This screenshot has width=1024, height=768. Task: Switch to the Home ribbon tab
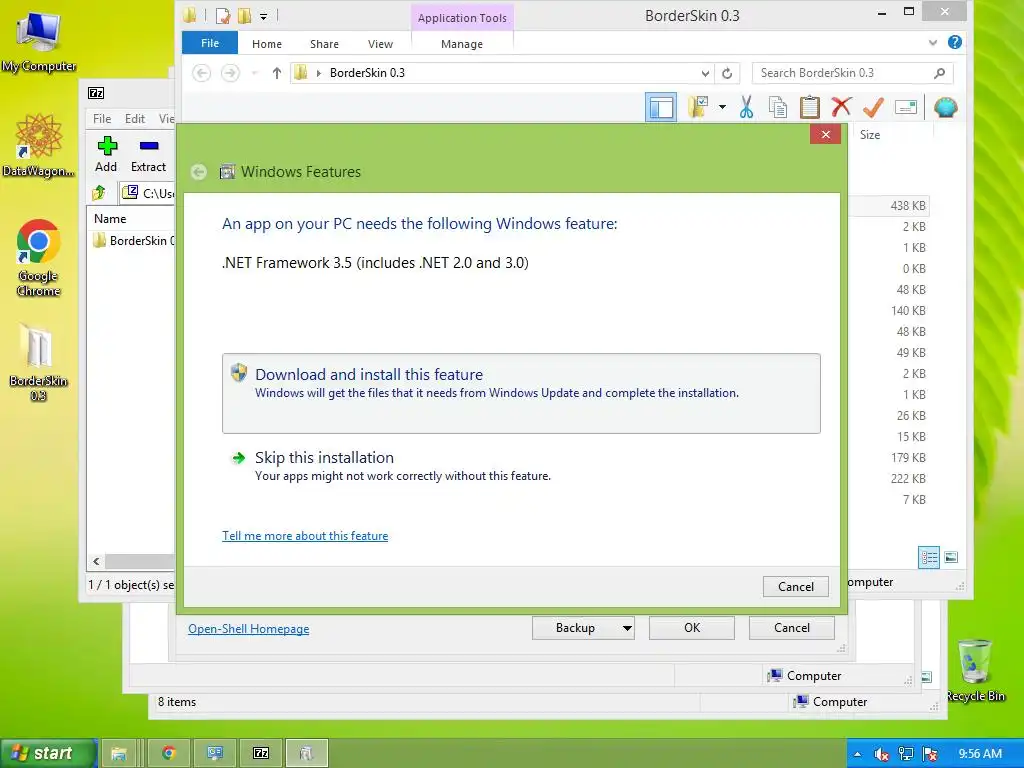266,44
